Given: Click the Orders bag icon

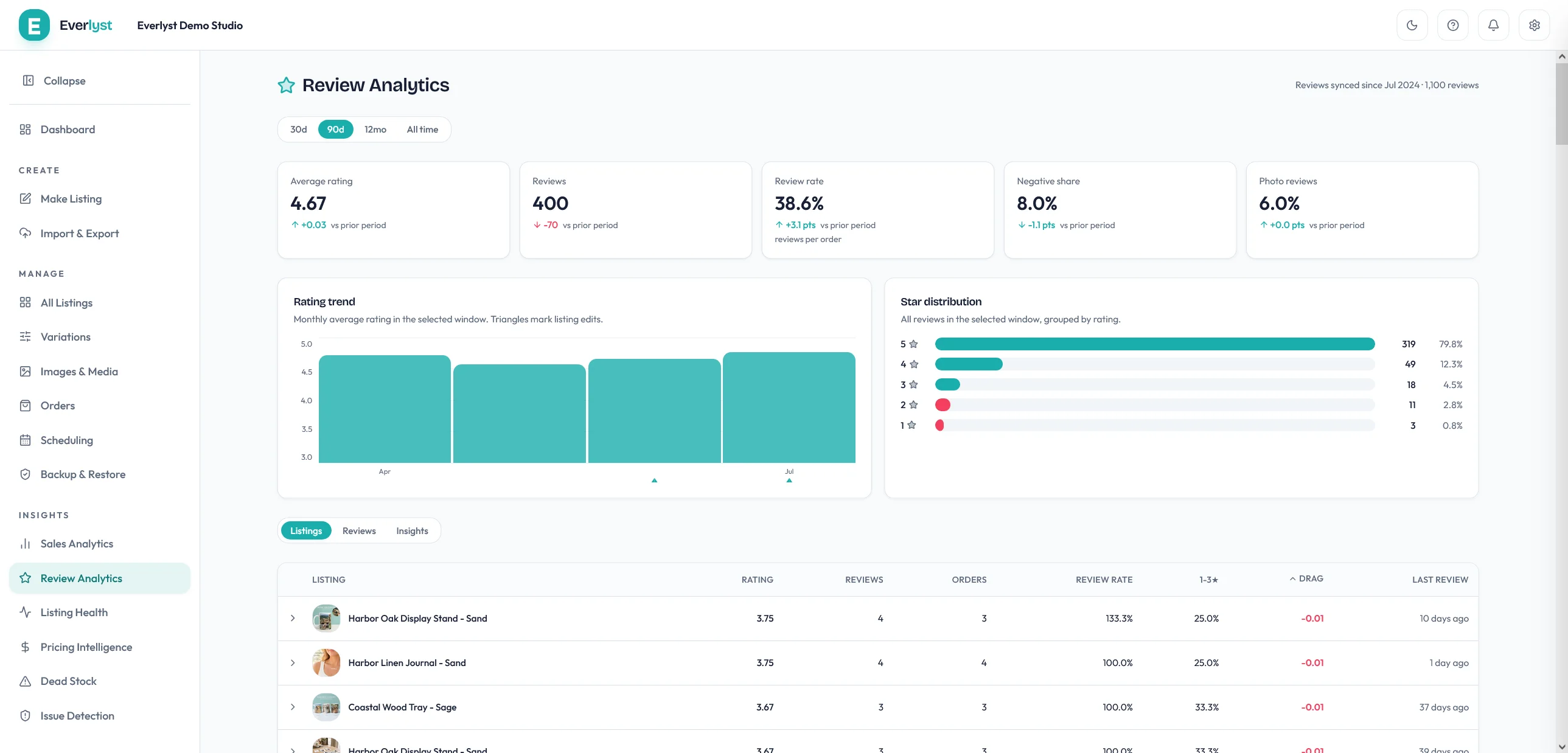Looking at the screenshot, I should click(25, 405).
